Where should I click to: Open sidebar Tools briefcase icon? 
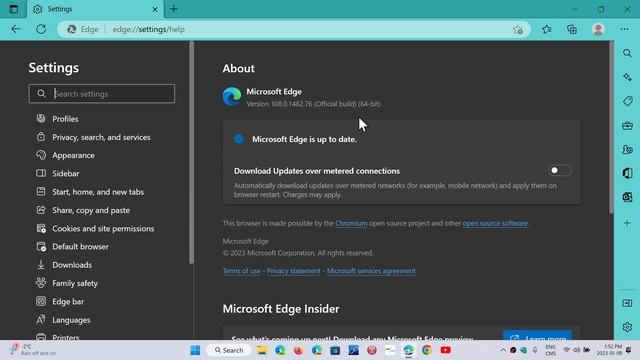627,125
